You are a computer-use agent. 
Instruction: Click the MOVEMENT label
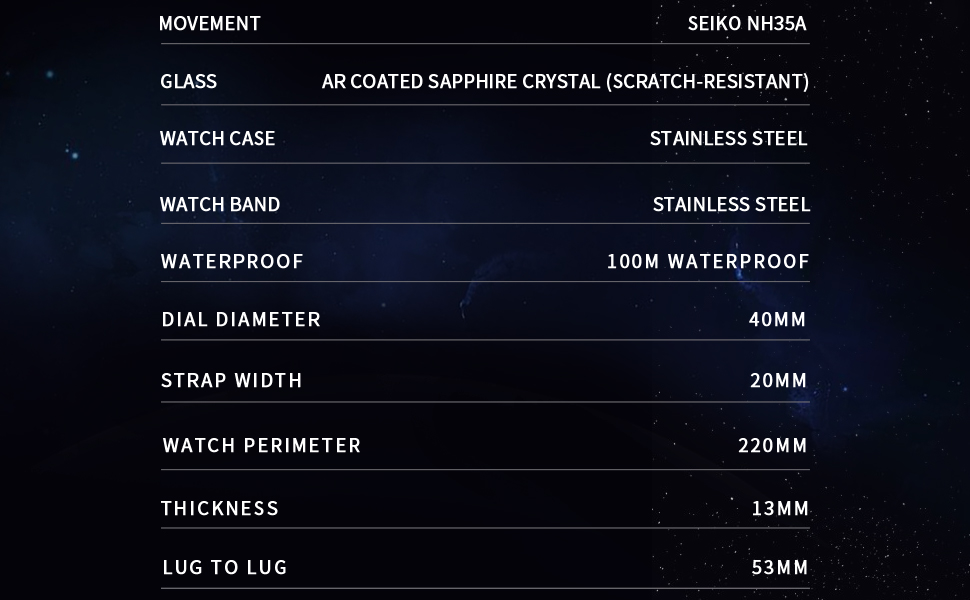210,23
